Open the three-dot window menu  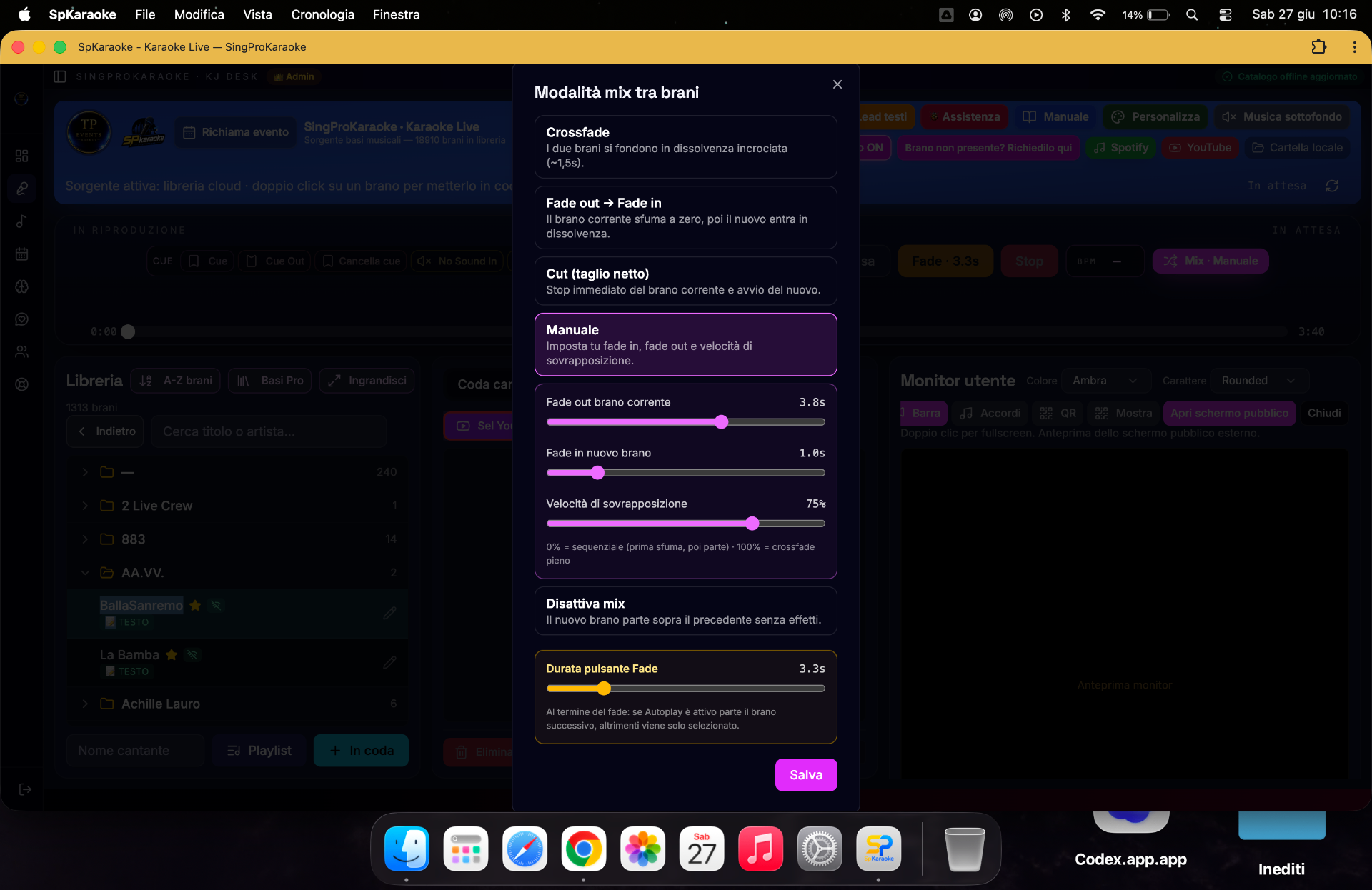1354,47
